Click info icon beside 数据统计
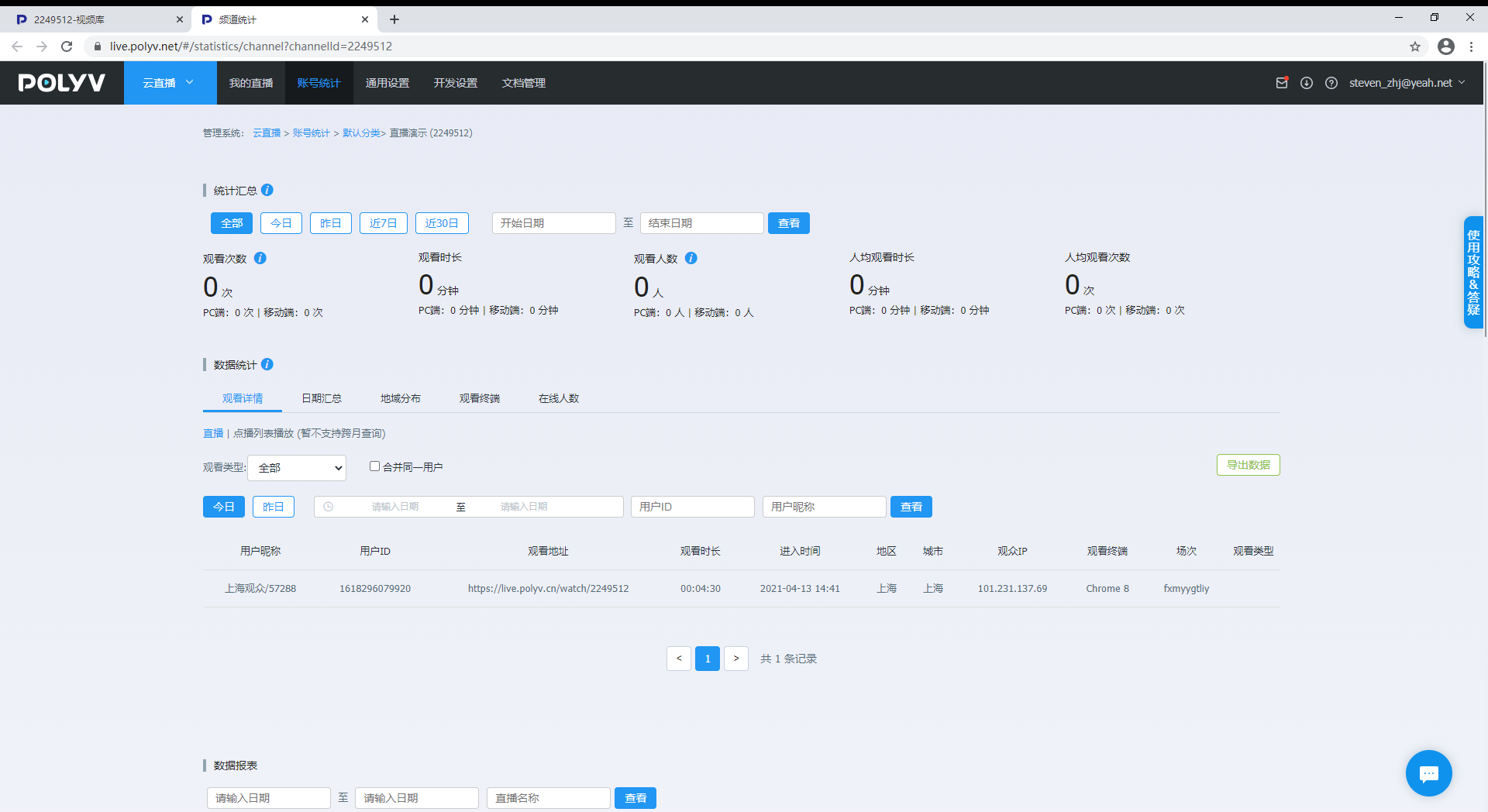Screen dimensions: 1488x812 tap(267, 364)
